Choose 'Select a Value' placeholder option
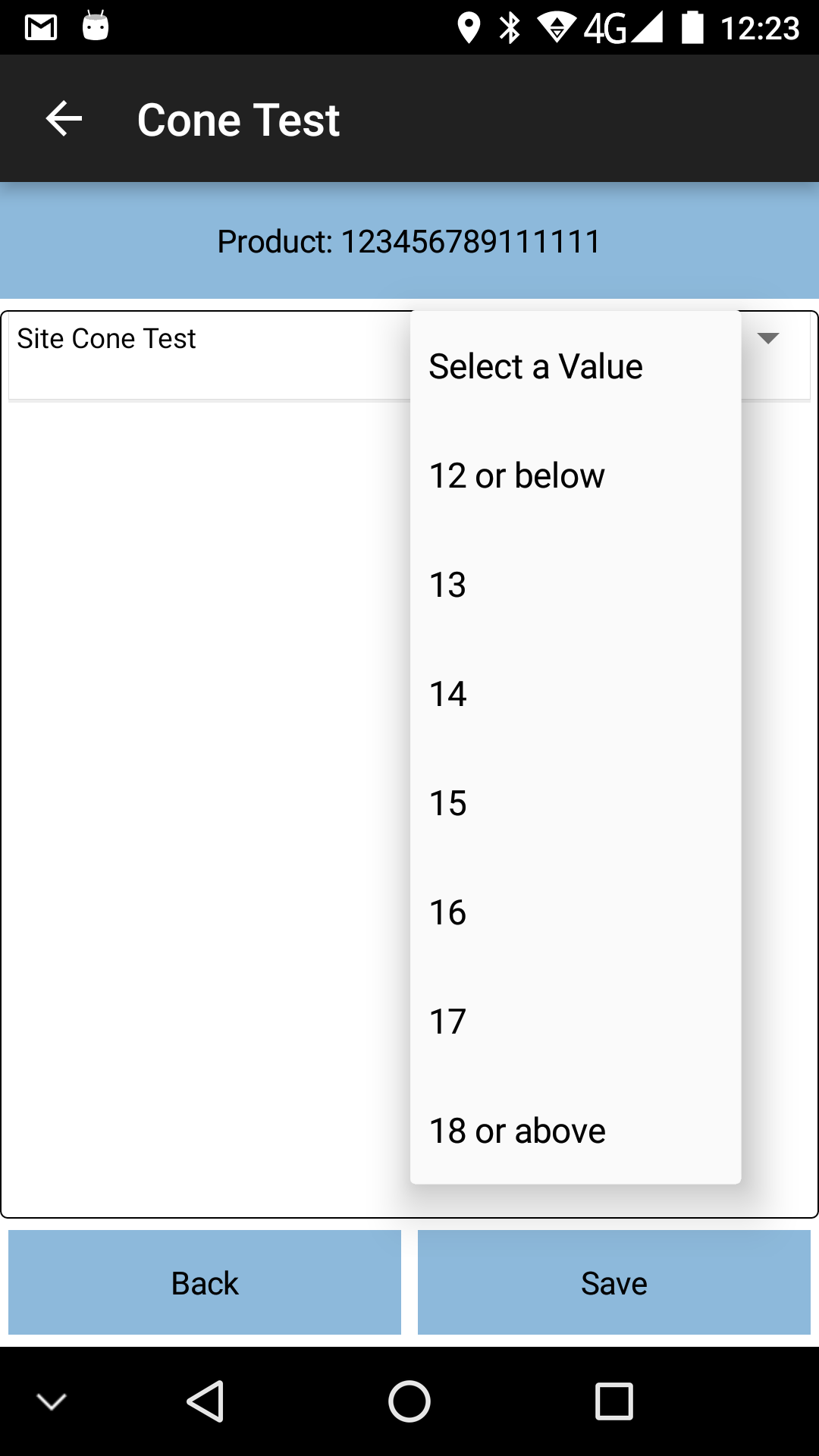The height and width of the screenshot is (1456, 819). (x=576, y=367)
